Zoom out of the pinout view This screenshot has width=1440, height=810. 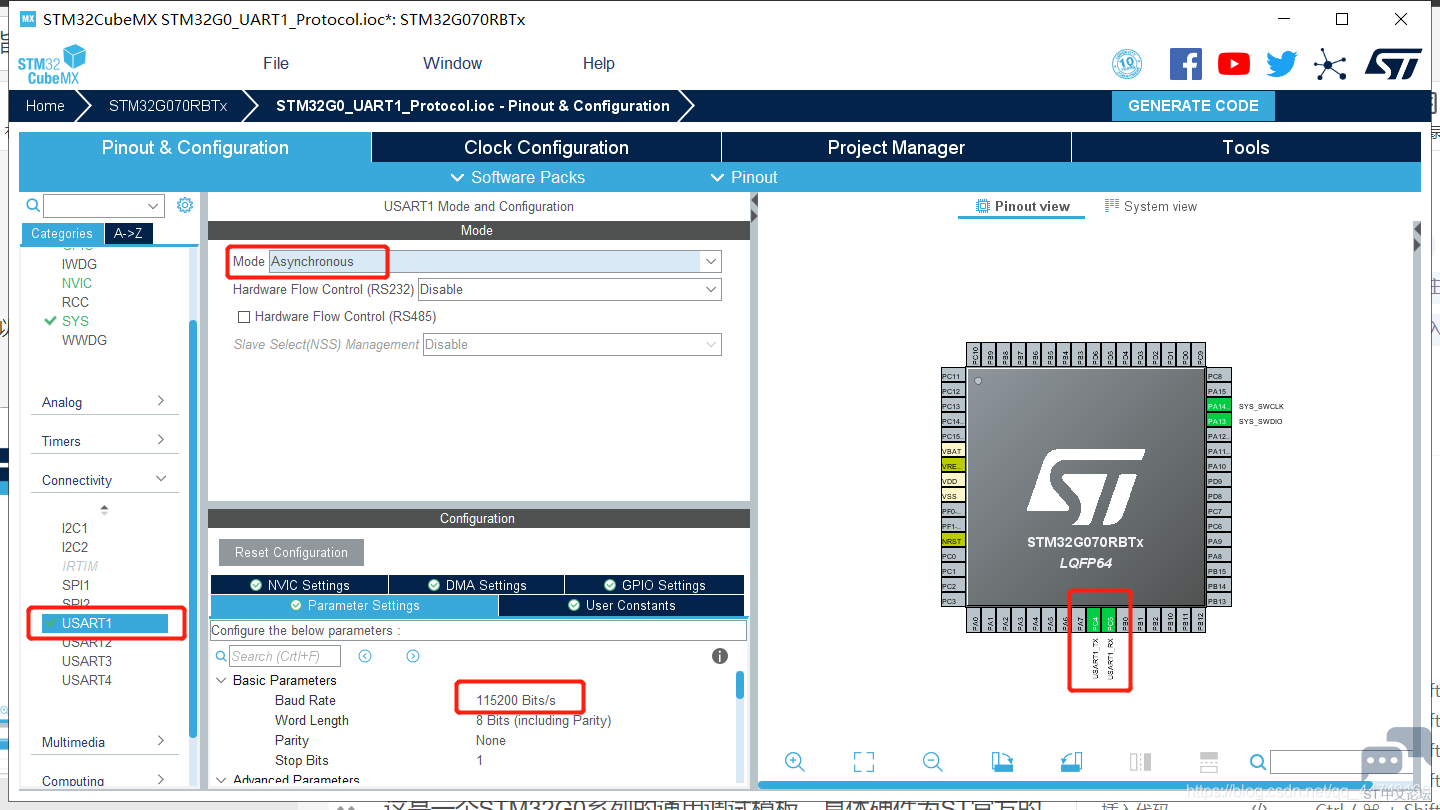tap(933, 762)
